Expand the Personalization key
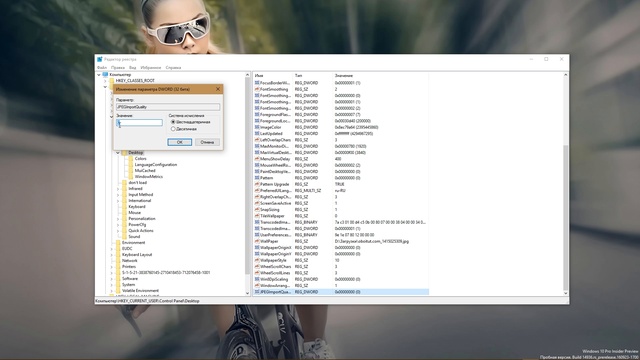 (x=118, y=219)
